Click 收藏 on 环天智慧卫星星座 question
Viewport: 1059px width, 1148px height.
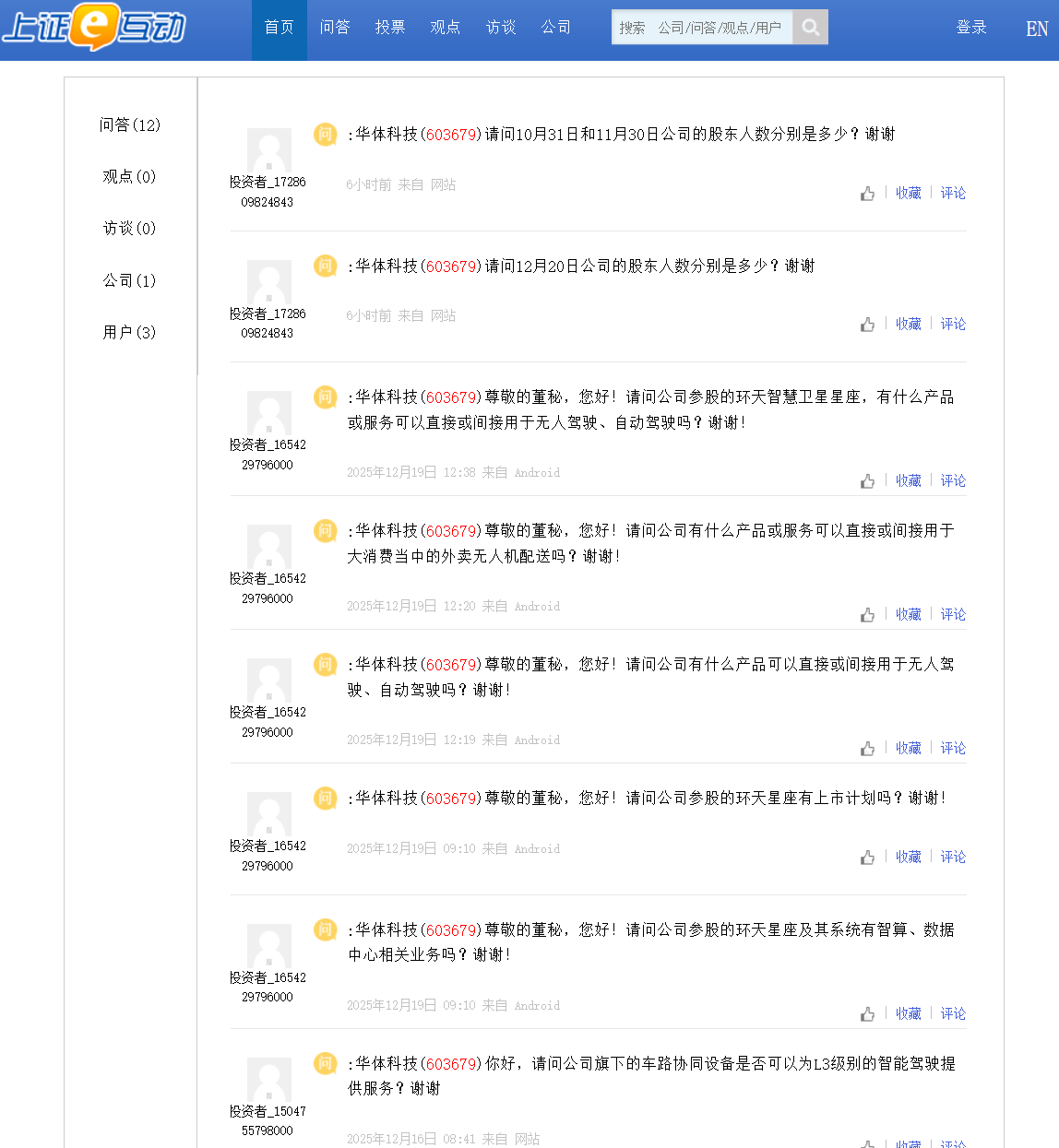[x=909, y=480]
